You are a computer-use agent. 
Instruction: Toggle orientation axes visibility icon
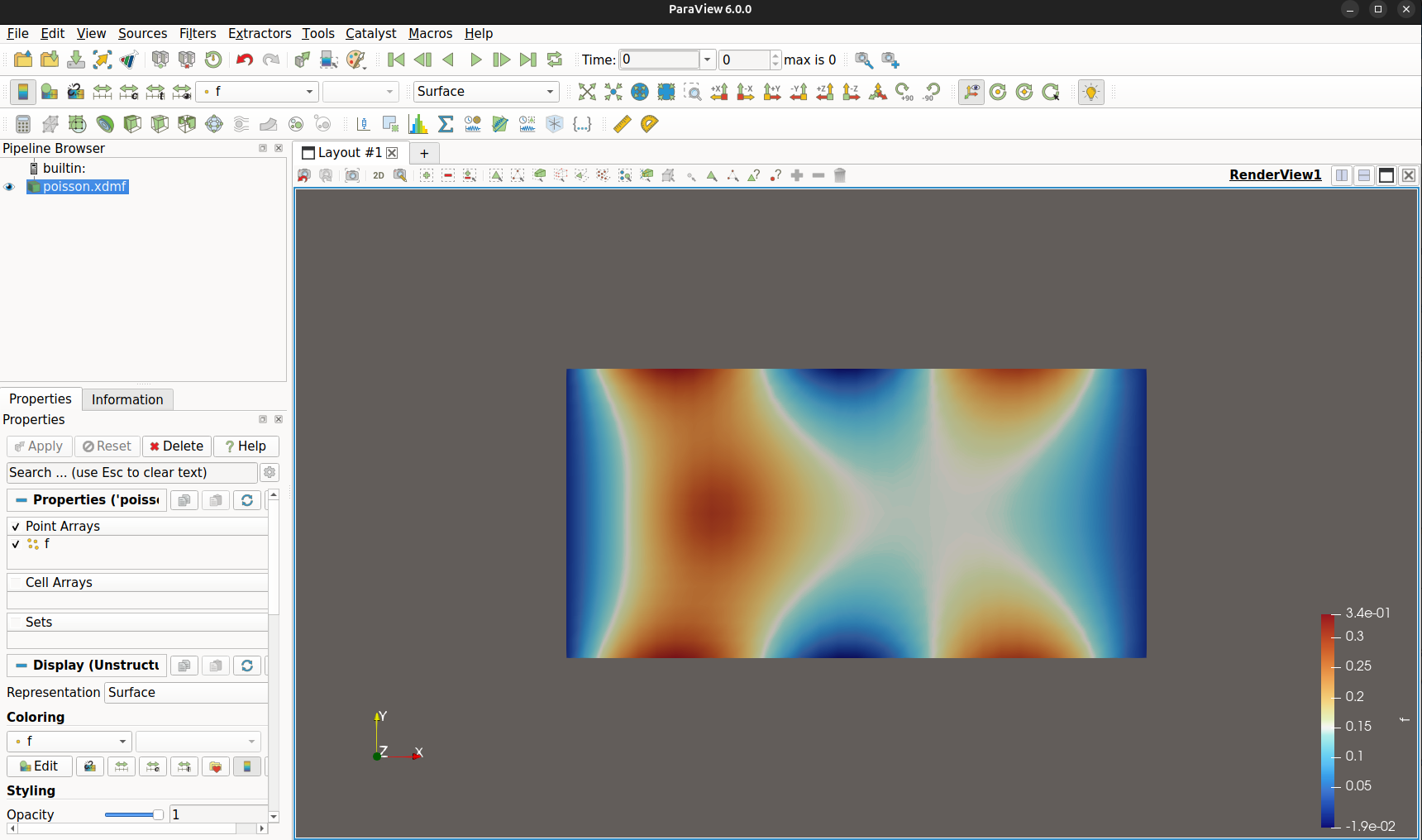(971, 92)
